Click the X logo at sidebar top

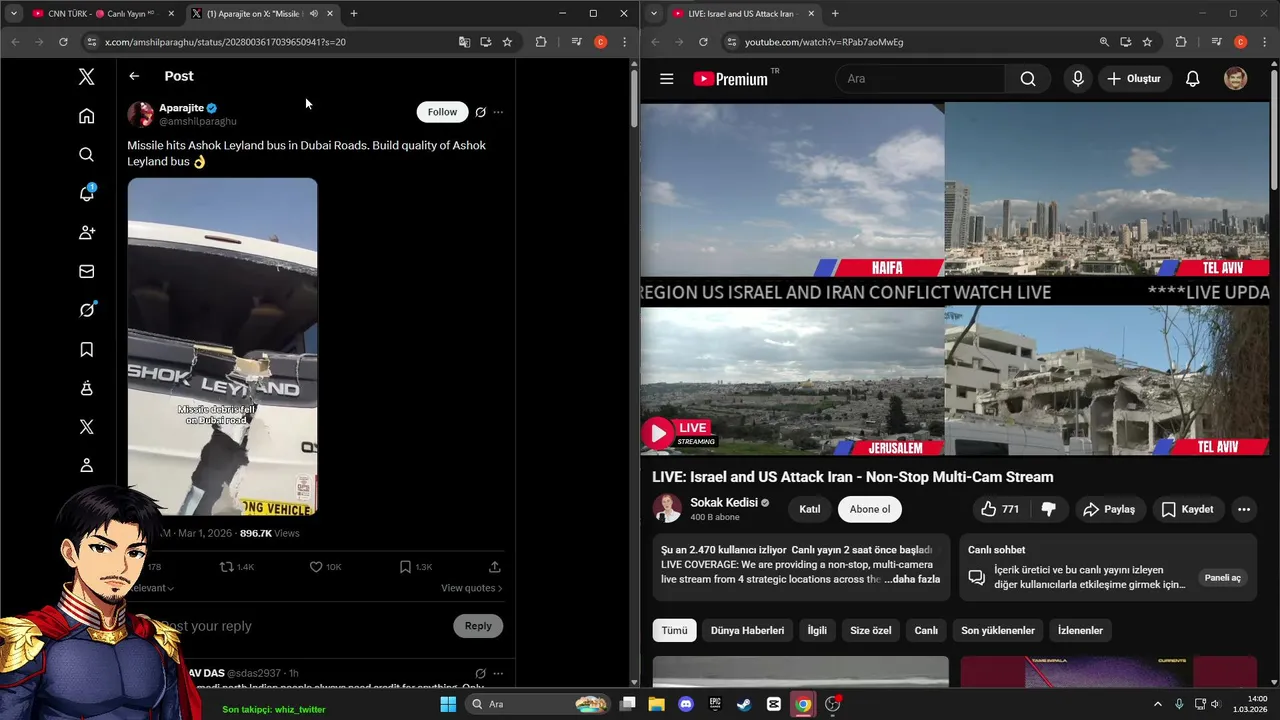[x=87, y=77]
